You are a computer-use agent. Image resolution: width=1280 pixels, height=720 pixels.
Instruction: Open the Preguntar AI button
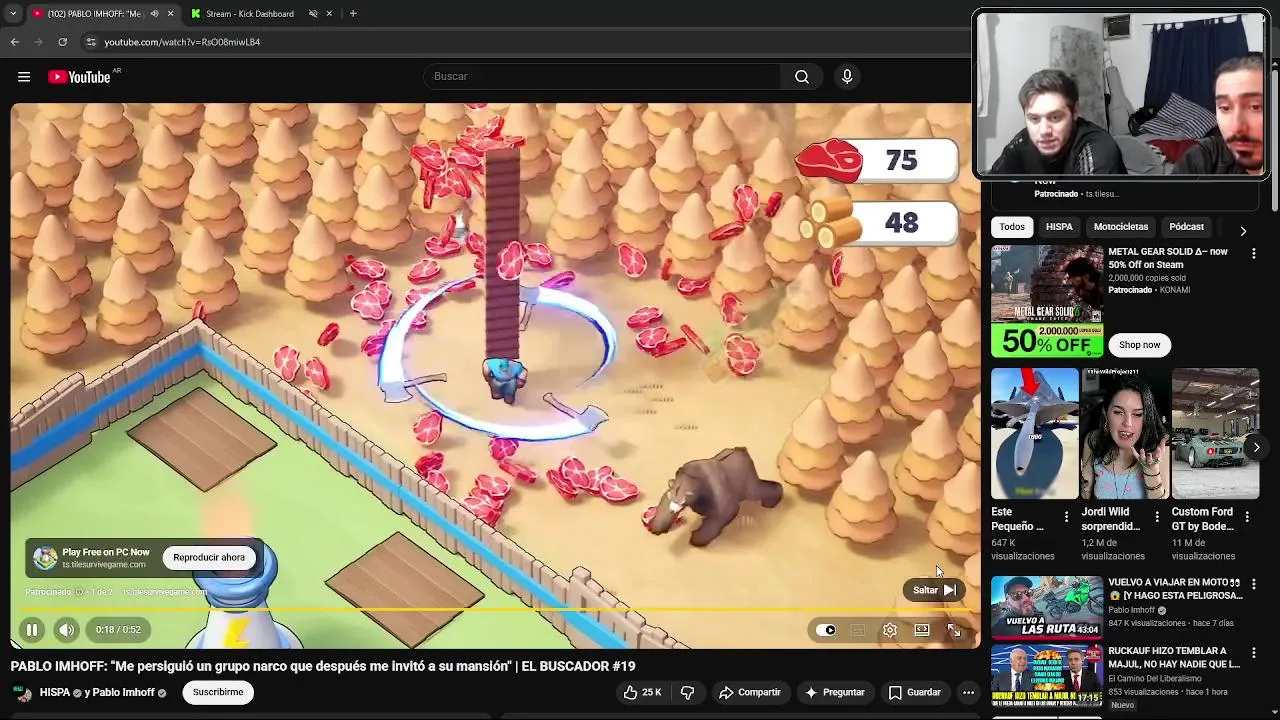(x=835, y=692)
